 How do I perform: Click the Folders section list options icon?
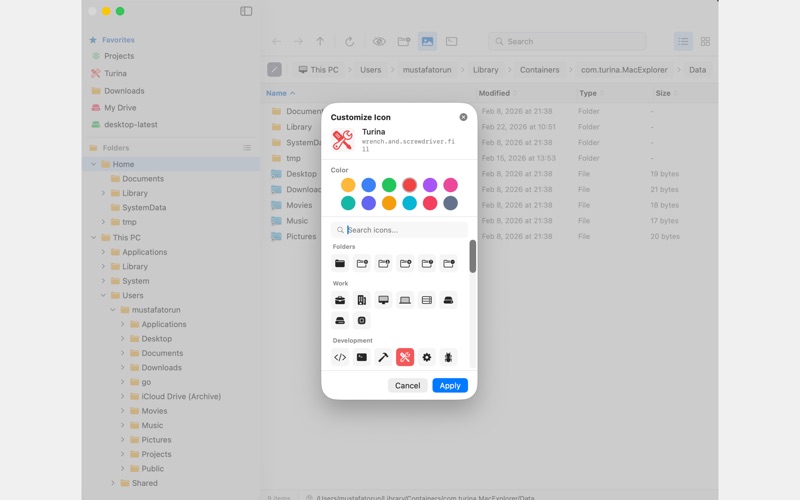tap(247, 147)
